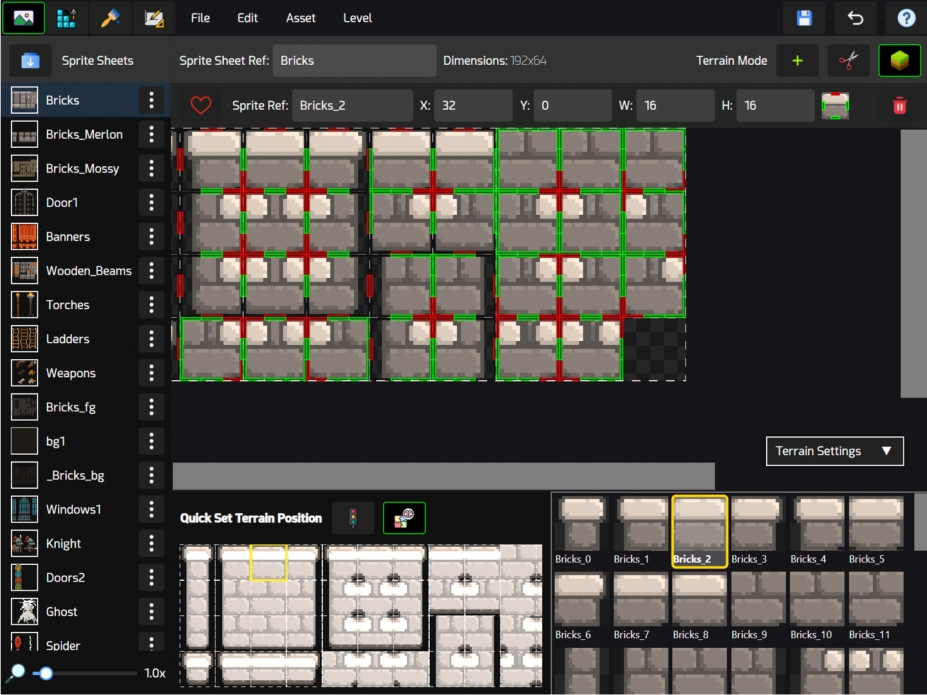
Task: Open help with question mark icon
Action: [x=906, y=18]
